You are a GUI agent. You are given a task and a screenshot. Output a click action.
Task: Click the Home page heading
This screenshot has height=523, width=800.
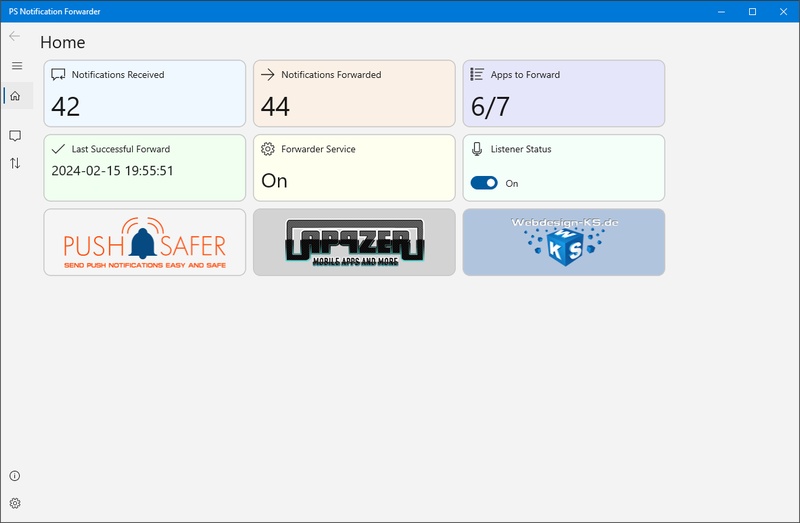tap(63, 42)
